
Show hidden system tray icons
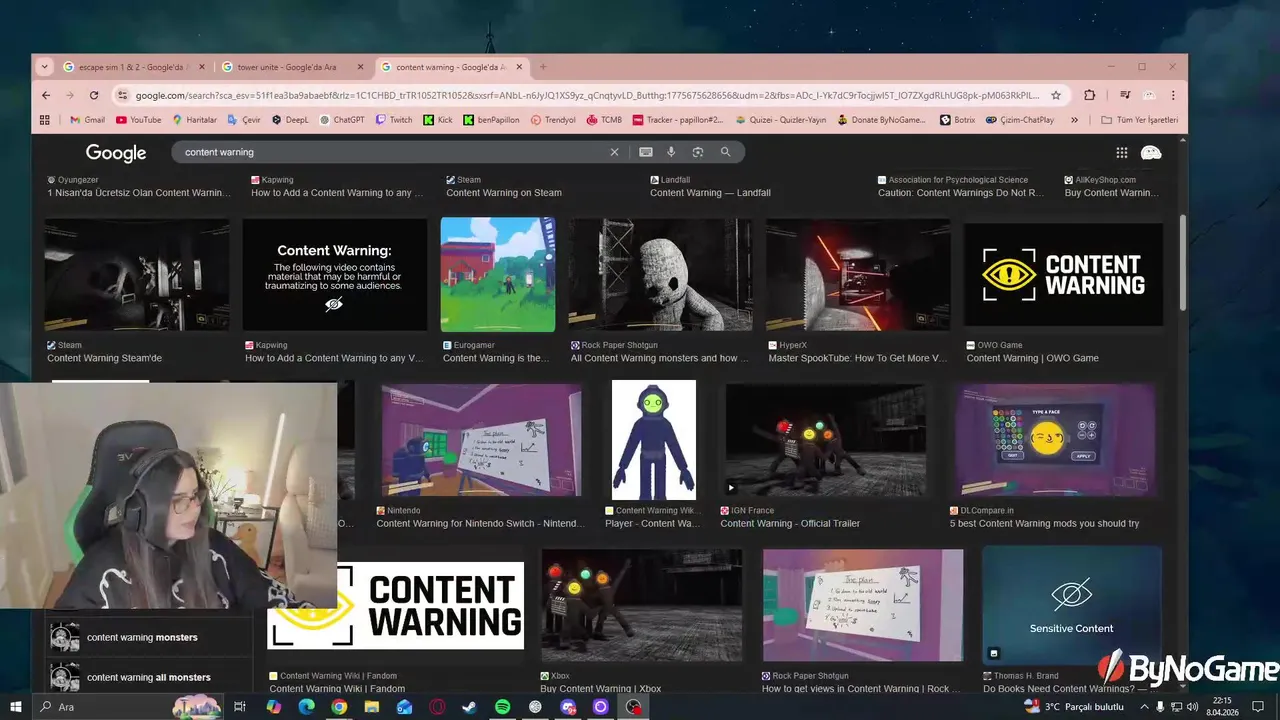point(1145,707)
